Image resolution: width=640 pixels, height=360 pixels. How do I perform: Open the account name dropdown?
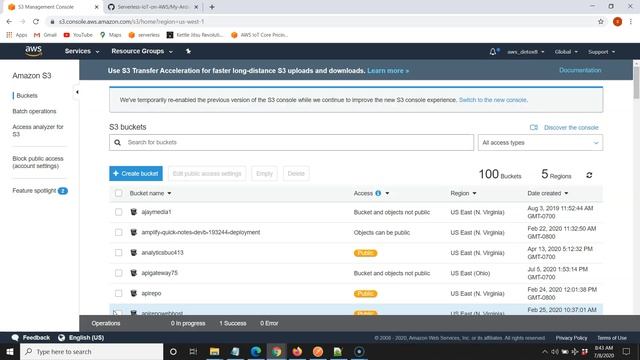click(x=525, y=52)
